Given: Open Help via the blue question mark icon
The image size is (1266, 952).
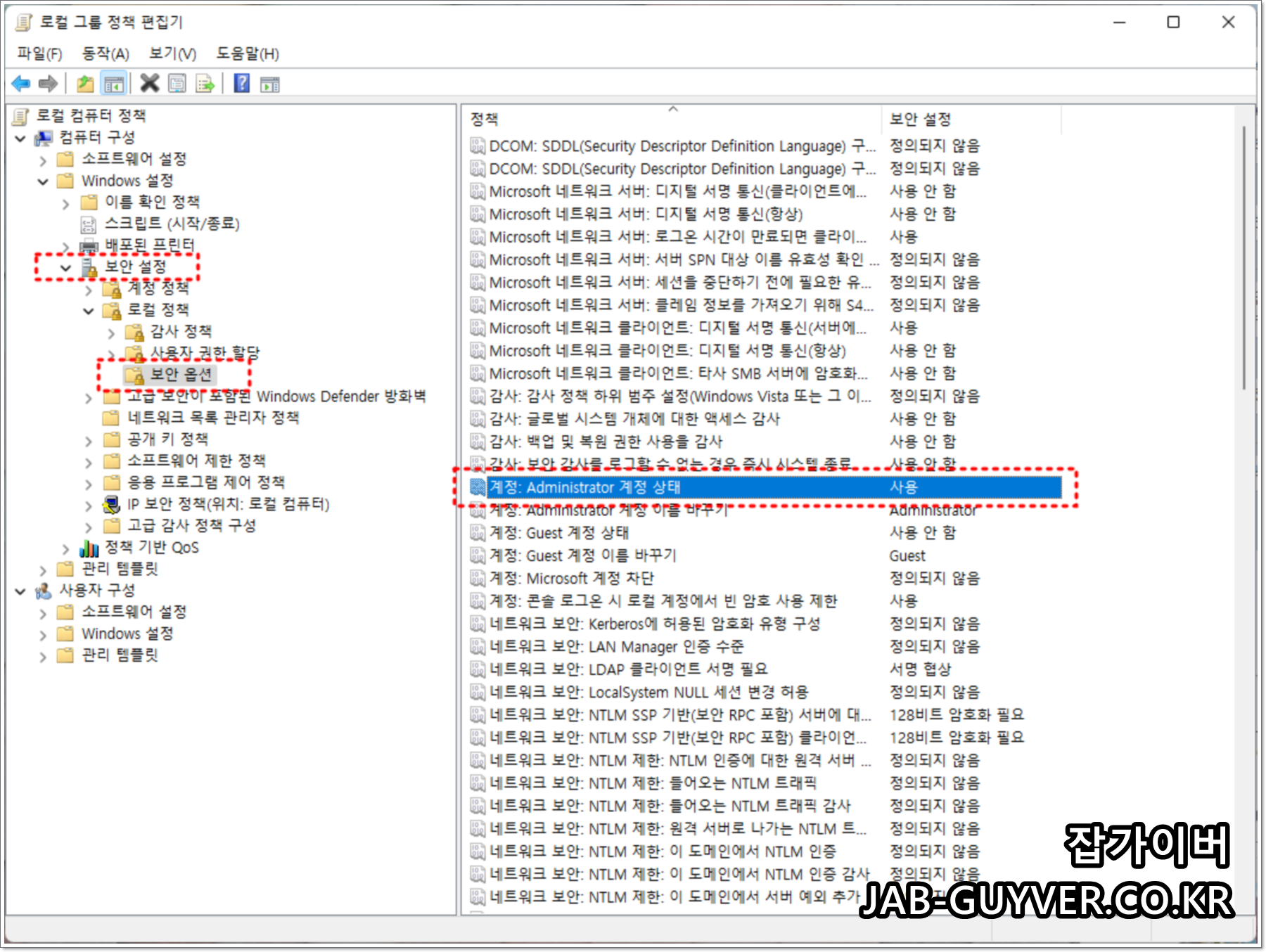Looking at the screenshot, I should (x=241, y=84).
